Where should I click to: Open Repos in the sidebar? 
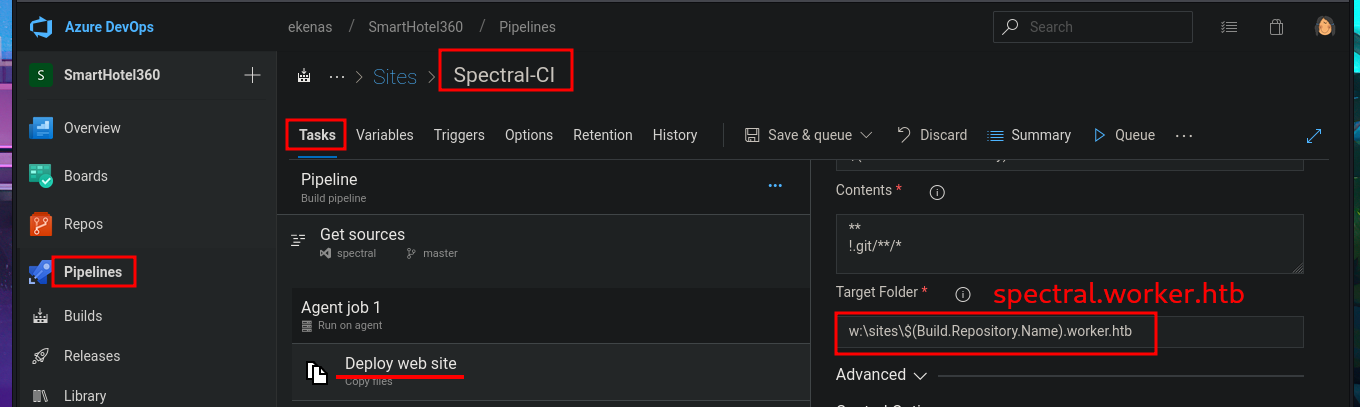[83, 224]
